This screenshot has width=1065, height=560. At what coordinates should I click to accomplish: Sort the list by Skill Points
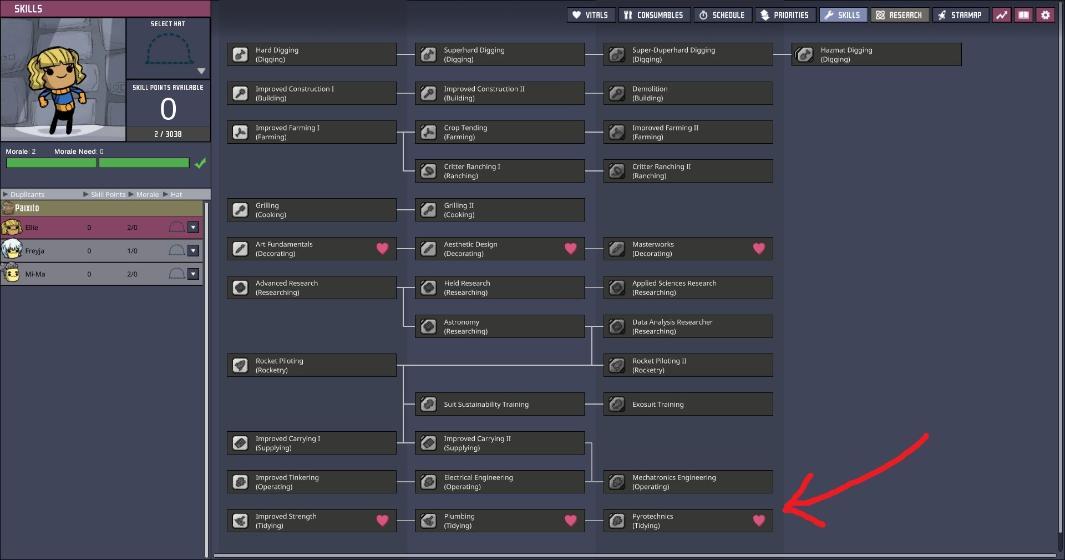coord(105,194)
